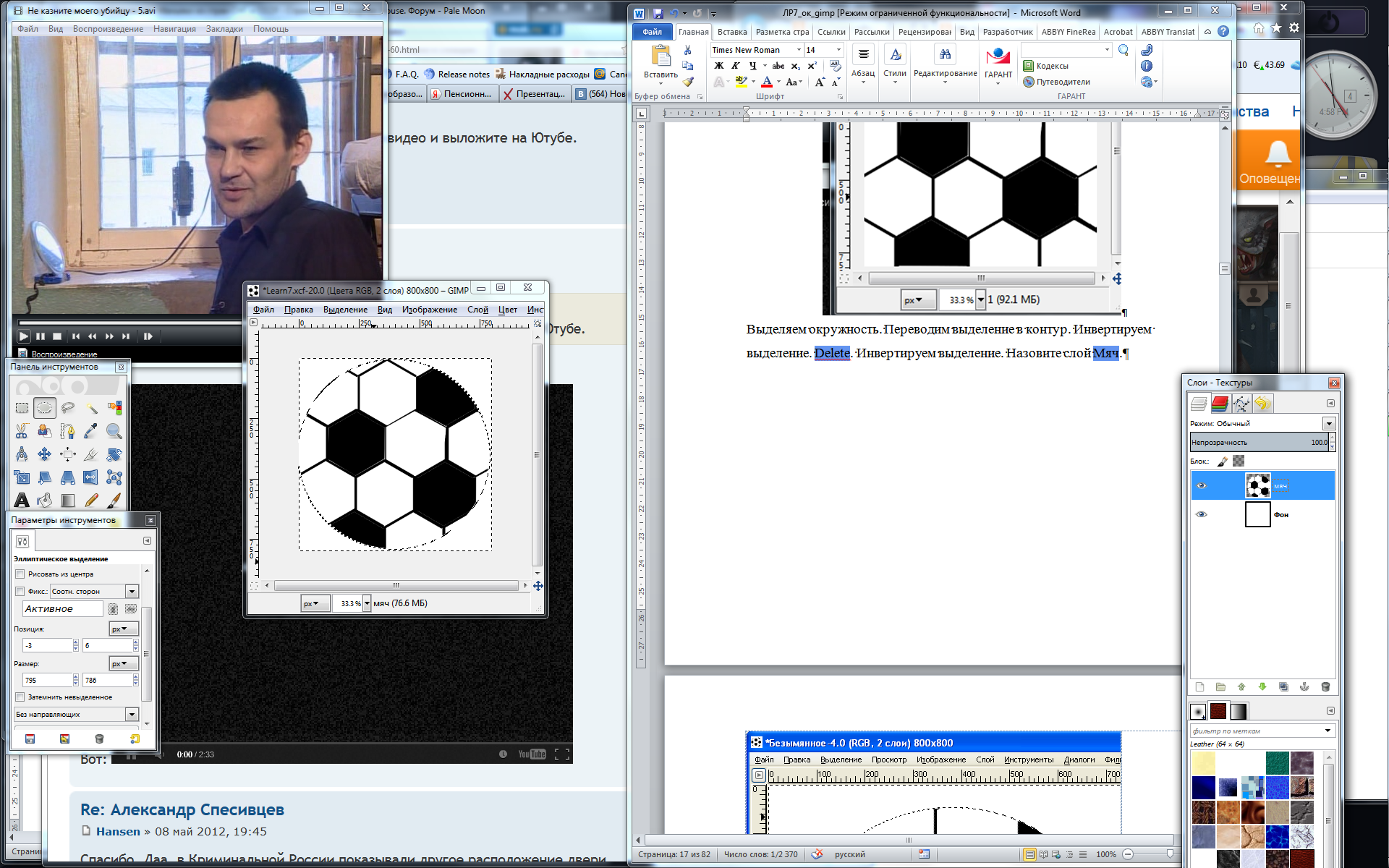
Task: Open 'Re: Александр Спесивцев' forum post link
Action: point(182,810)
